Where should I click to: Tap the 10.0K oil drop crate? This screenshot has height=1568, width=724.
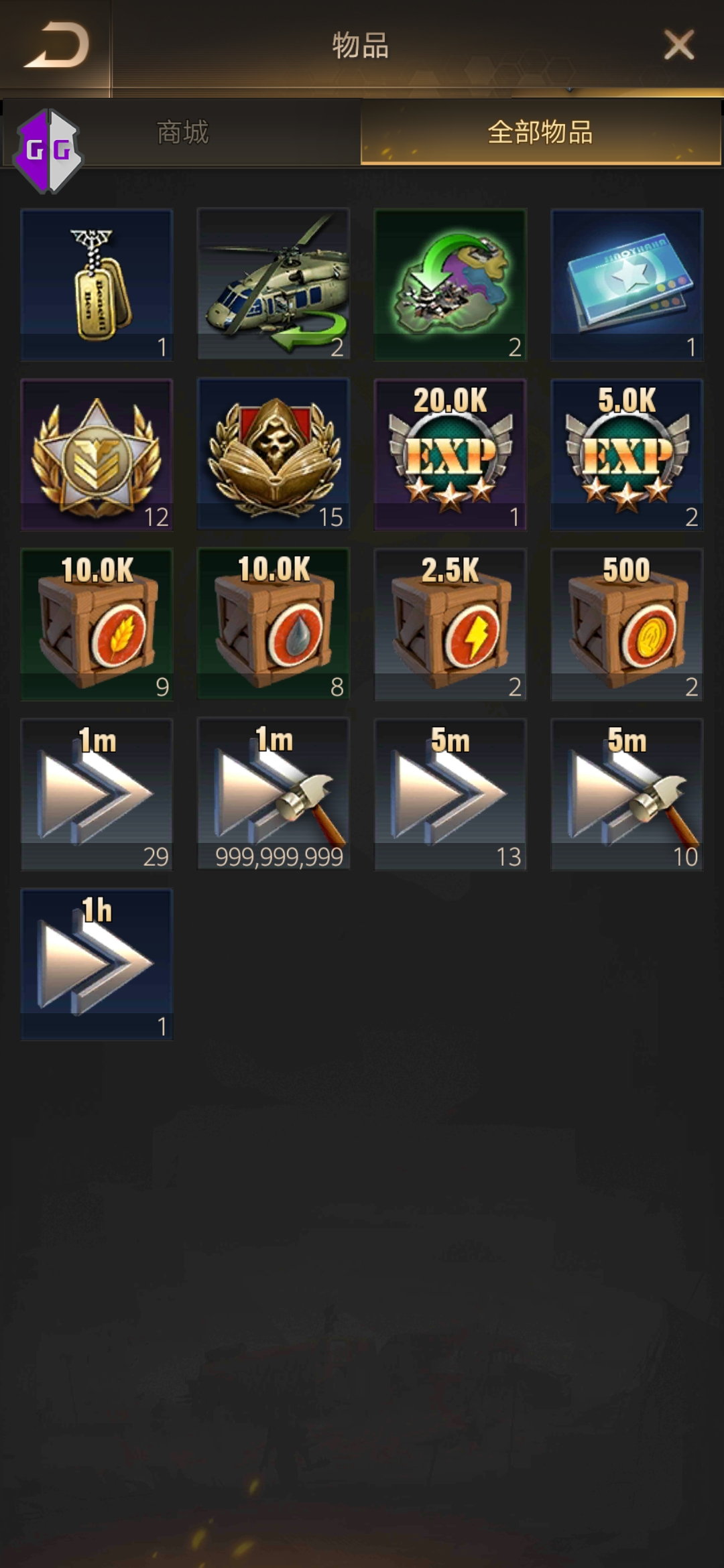pyautogui.click(x=274, y=625)
